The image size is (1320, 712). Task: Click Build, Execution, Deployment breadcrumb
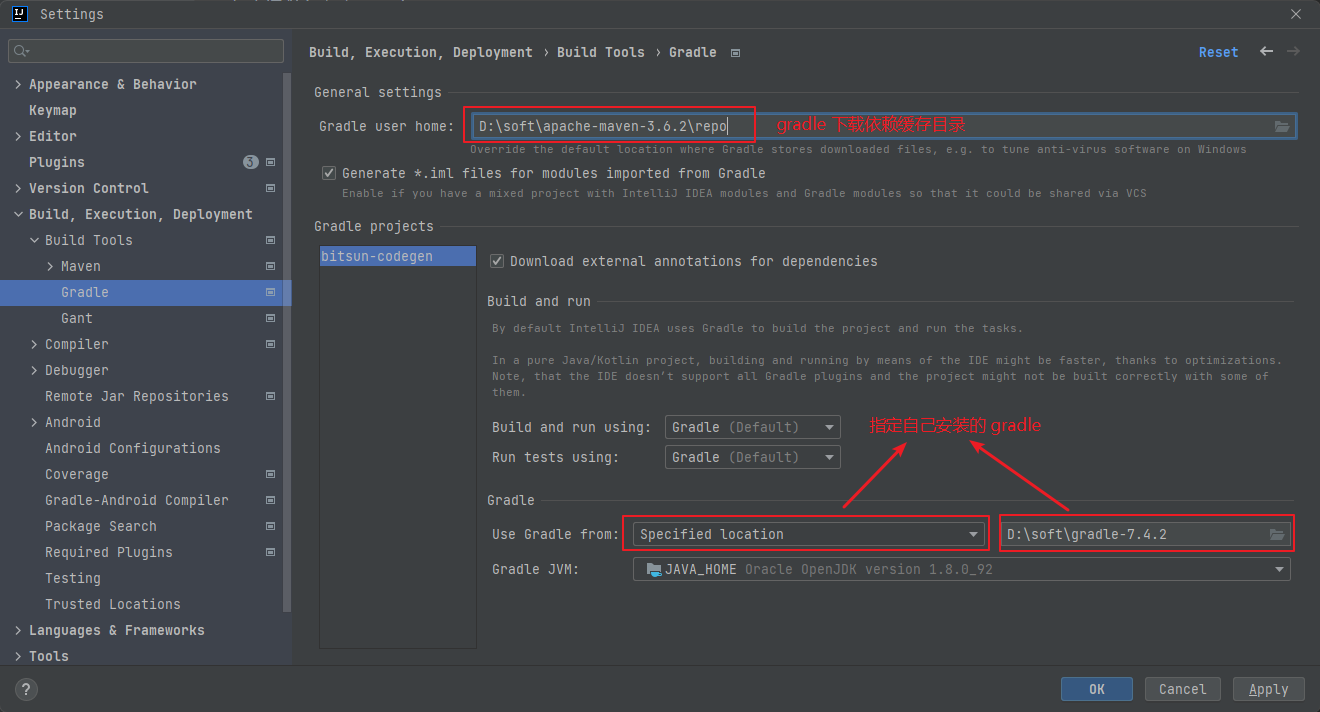[421, 52]
